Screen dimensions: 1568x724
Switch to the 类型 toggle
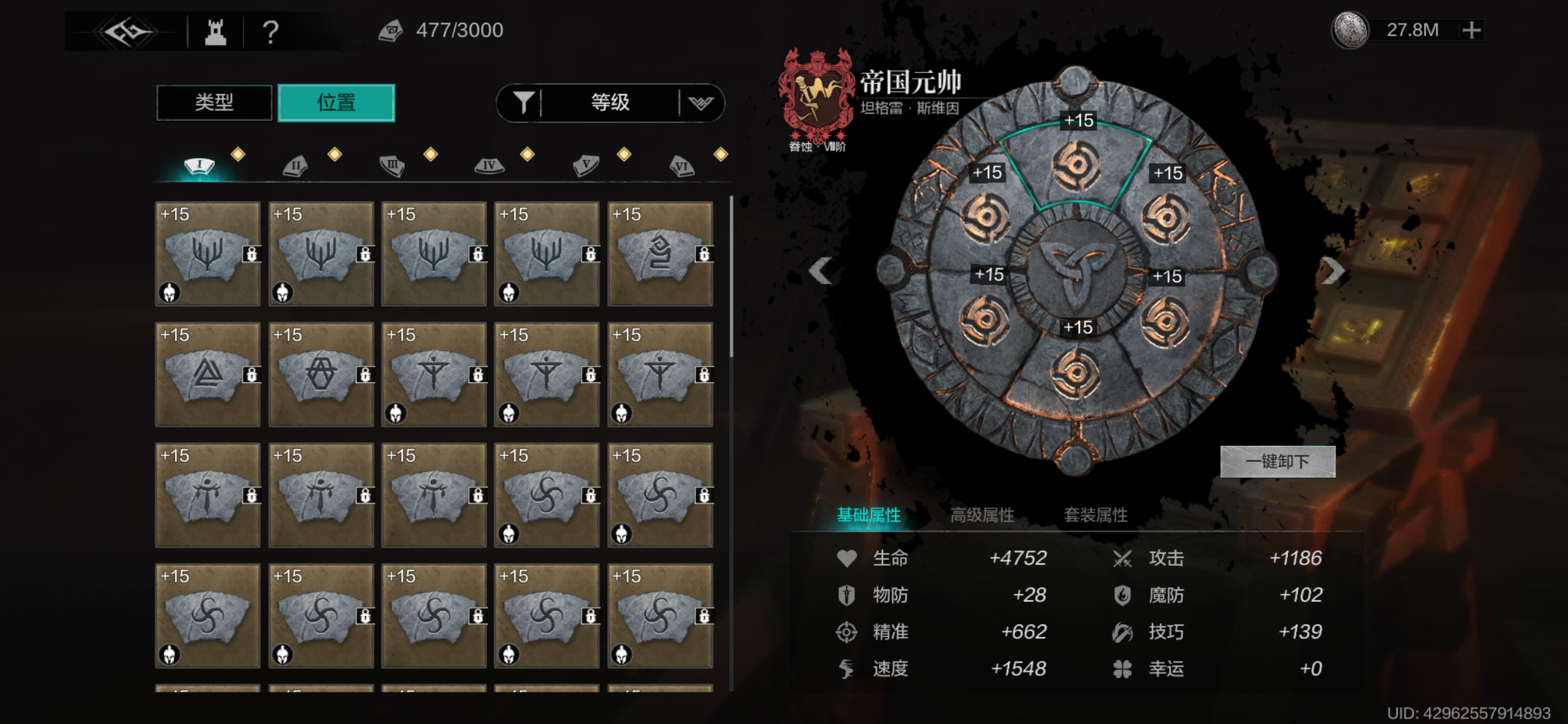pyautogui.click(x=214, y=103)
